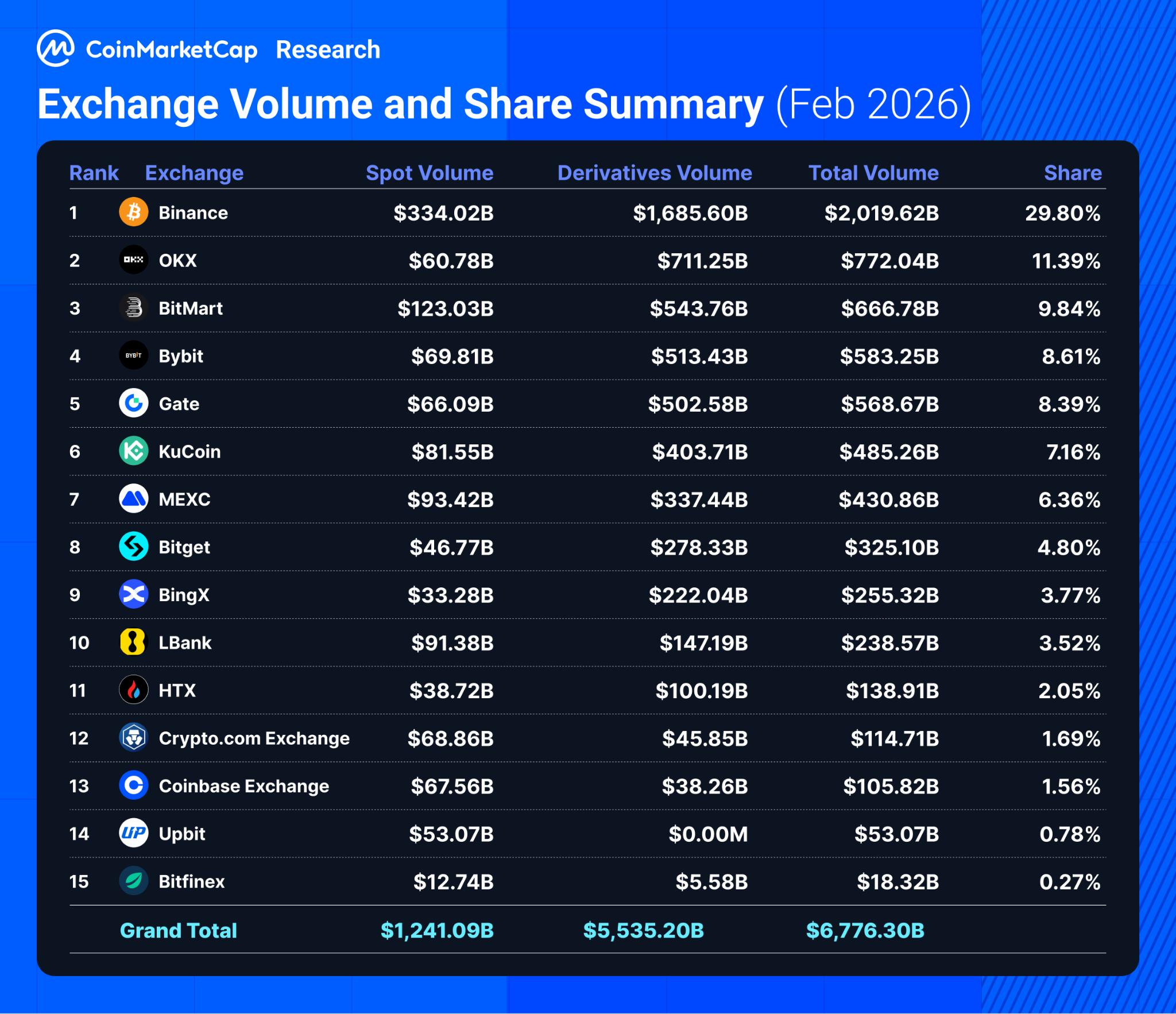The image size is (1176, 1014).
Task: Click the Research text beside the logo
Action: tap(328, 50)
